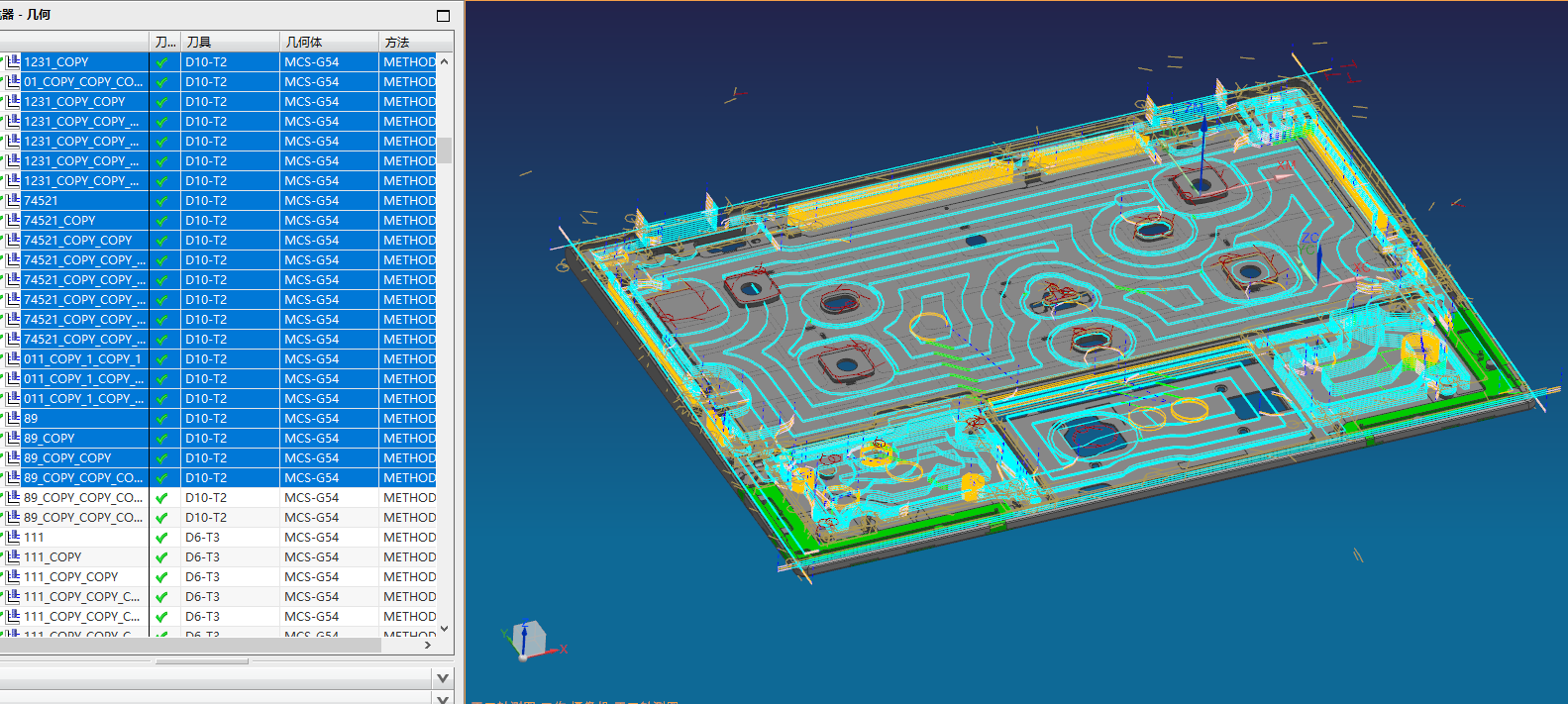Screen dimensions: 1568x704
Task: Select operation 89_COPY
Action: pos(50,438)
